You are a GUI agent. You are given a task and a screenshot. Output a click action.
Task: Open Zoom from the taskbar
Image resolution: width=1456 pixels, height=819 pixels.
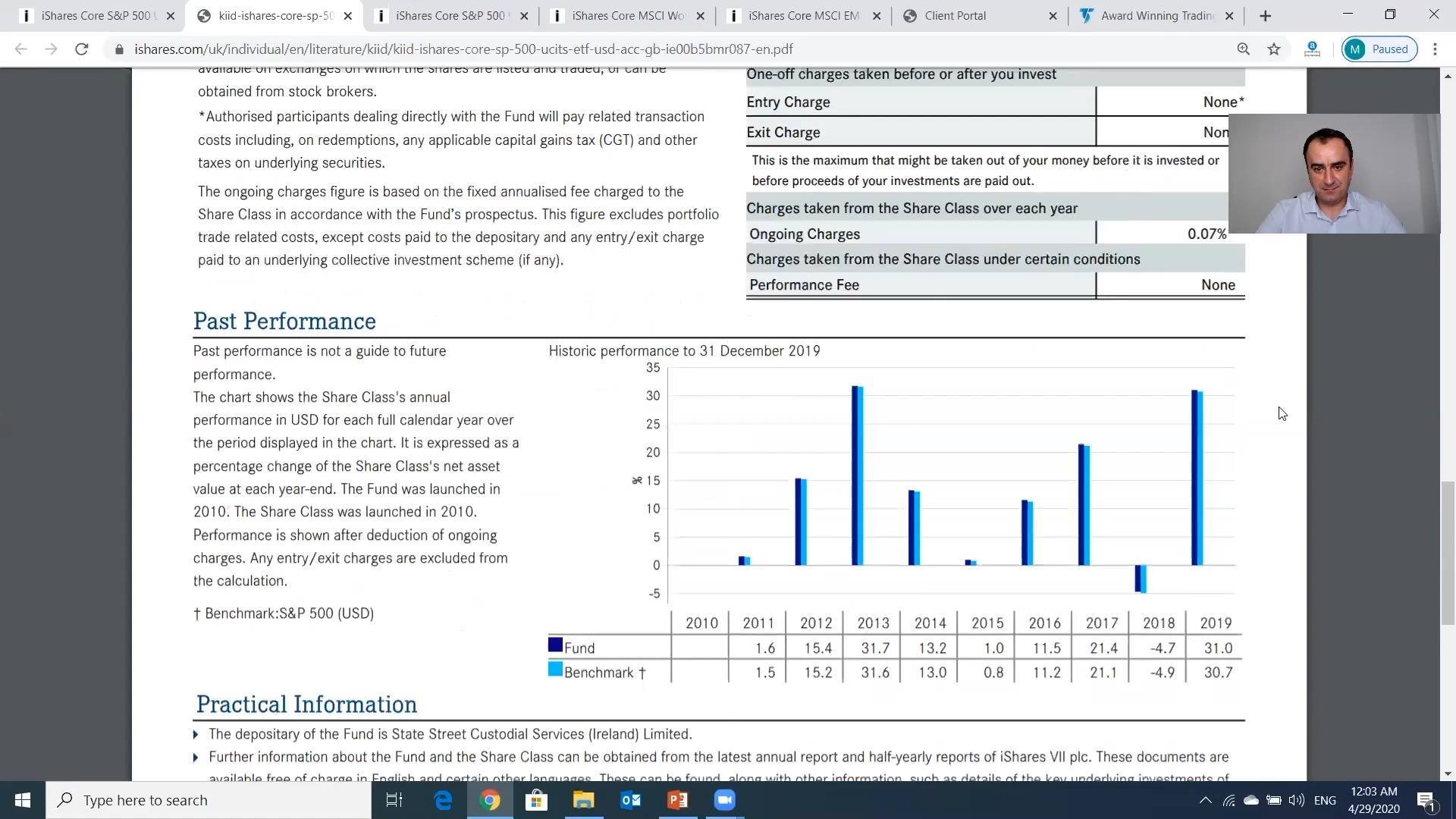tap(724, 800)
